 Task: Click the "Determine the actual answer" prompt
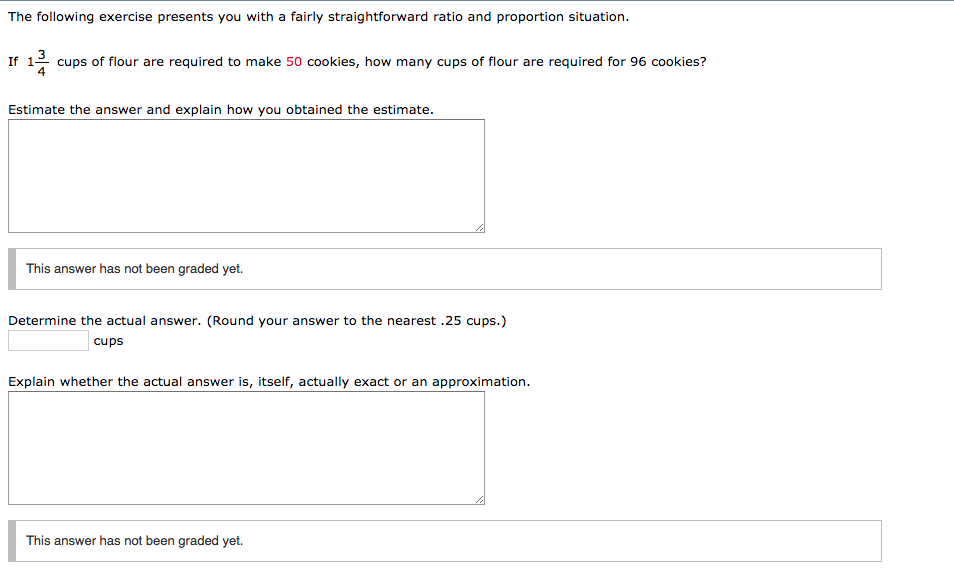click(105, 321)
